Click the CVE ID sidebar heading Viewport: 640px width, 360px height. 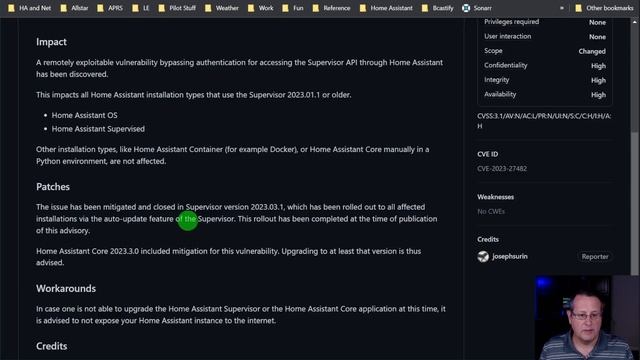click(487, 154)
